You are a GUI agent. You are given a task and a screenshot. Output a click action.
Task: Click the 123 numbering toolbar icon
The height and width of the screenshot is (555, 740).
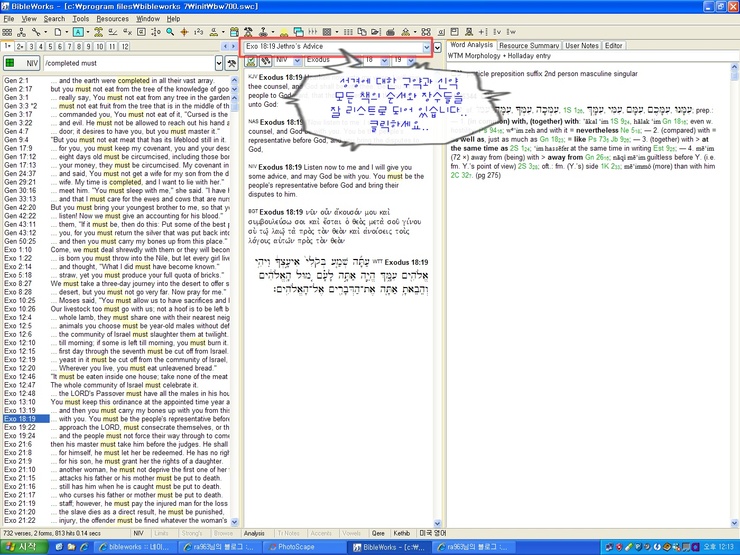pyautogui.click(x=199, y=32)
